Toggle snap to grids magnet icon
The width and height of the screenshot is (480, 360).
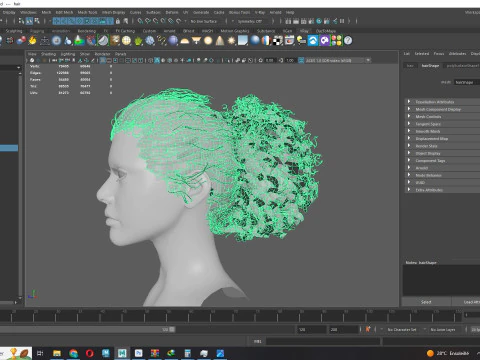click(140, 21)
